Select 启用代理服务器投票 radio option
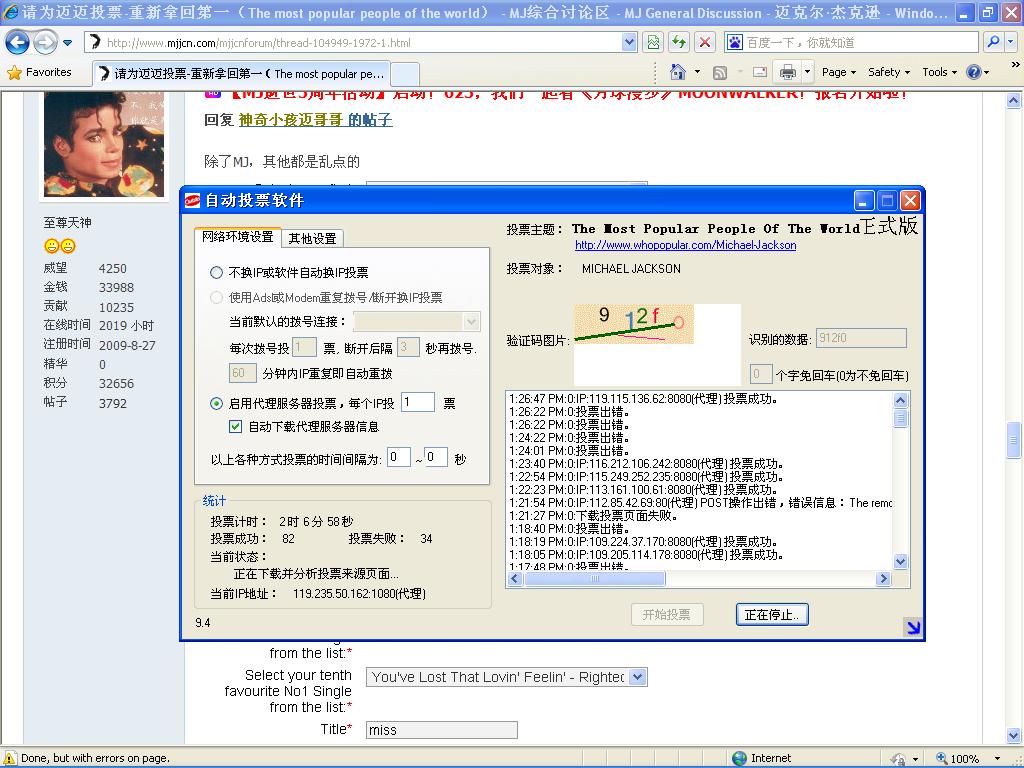This screenshot has height=768, width=1024. [x=217, y=404]
